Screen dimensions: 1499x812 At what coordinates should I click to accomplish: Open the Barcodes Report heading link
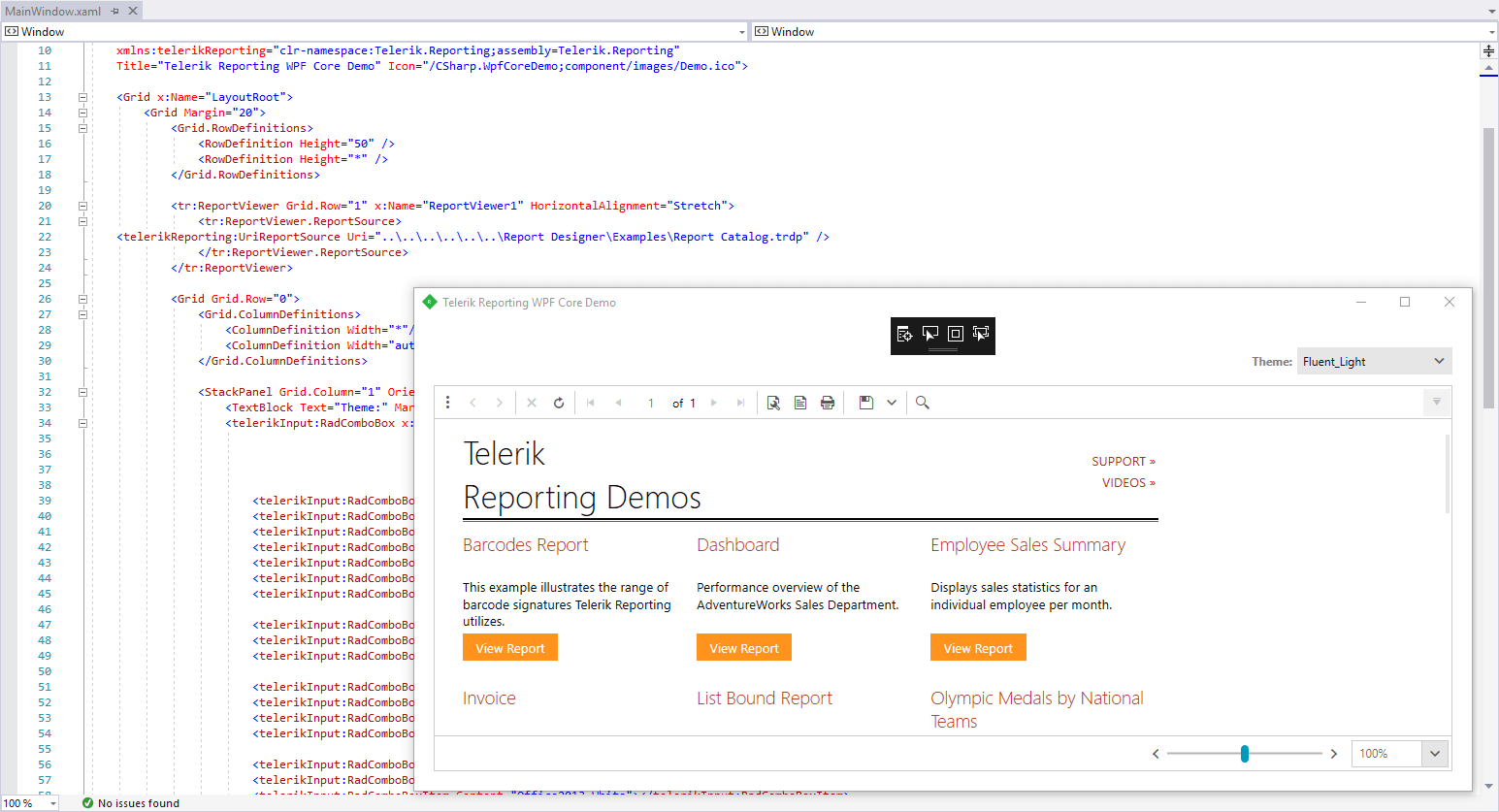pyautogui.click(x=526, y=545)
